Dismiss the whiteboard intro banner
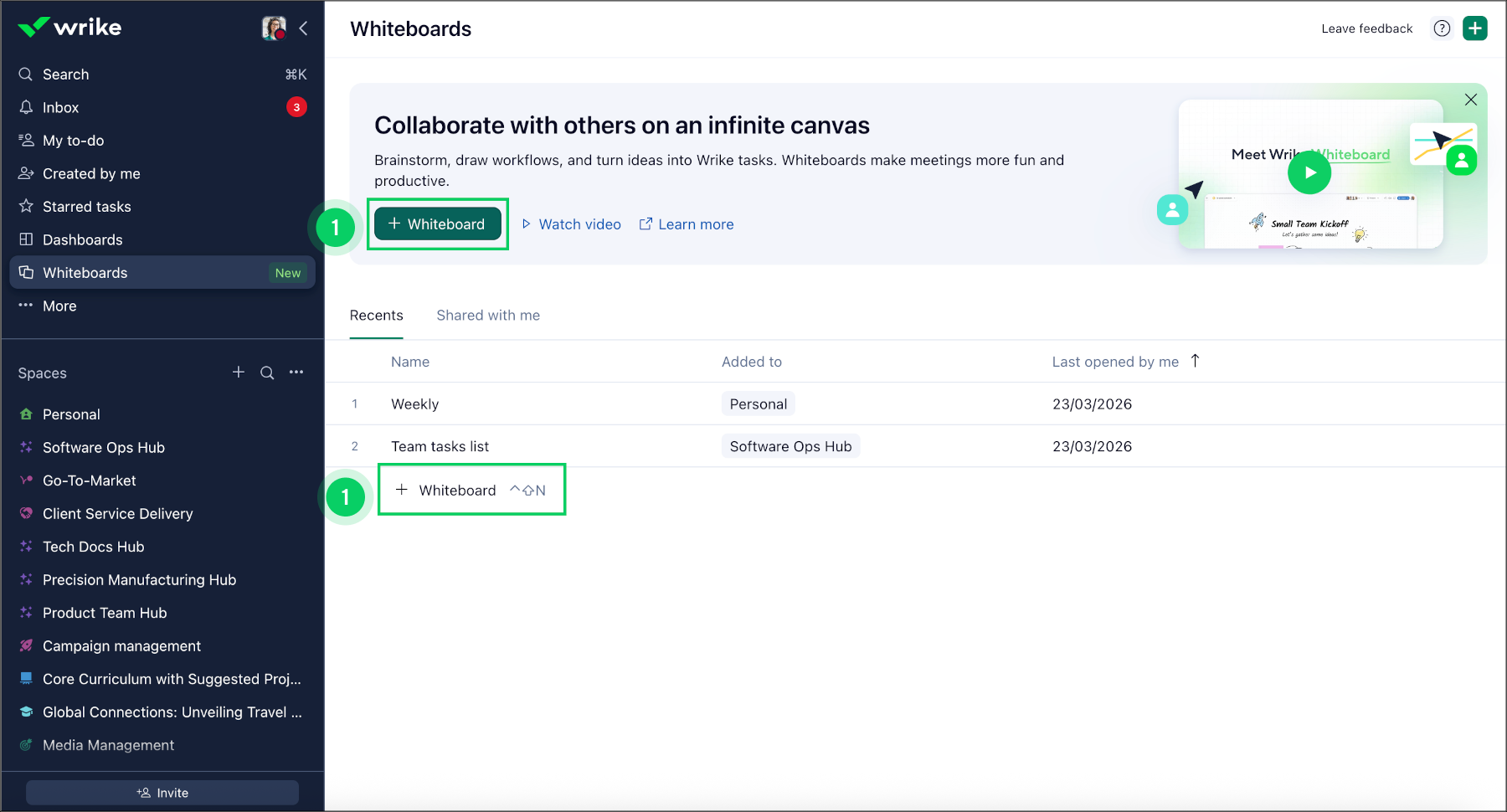This screenshot has width=1507, height=812. click(x=1471, y=100)
